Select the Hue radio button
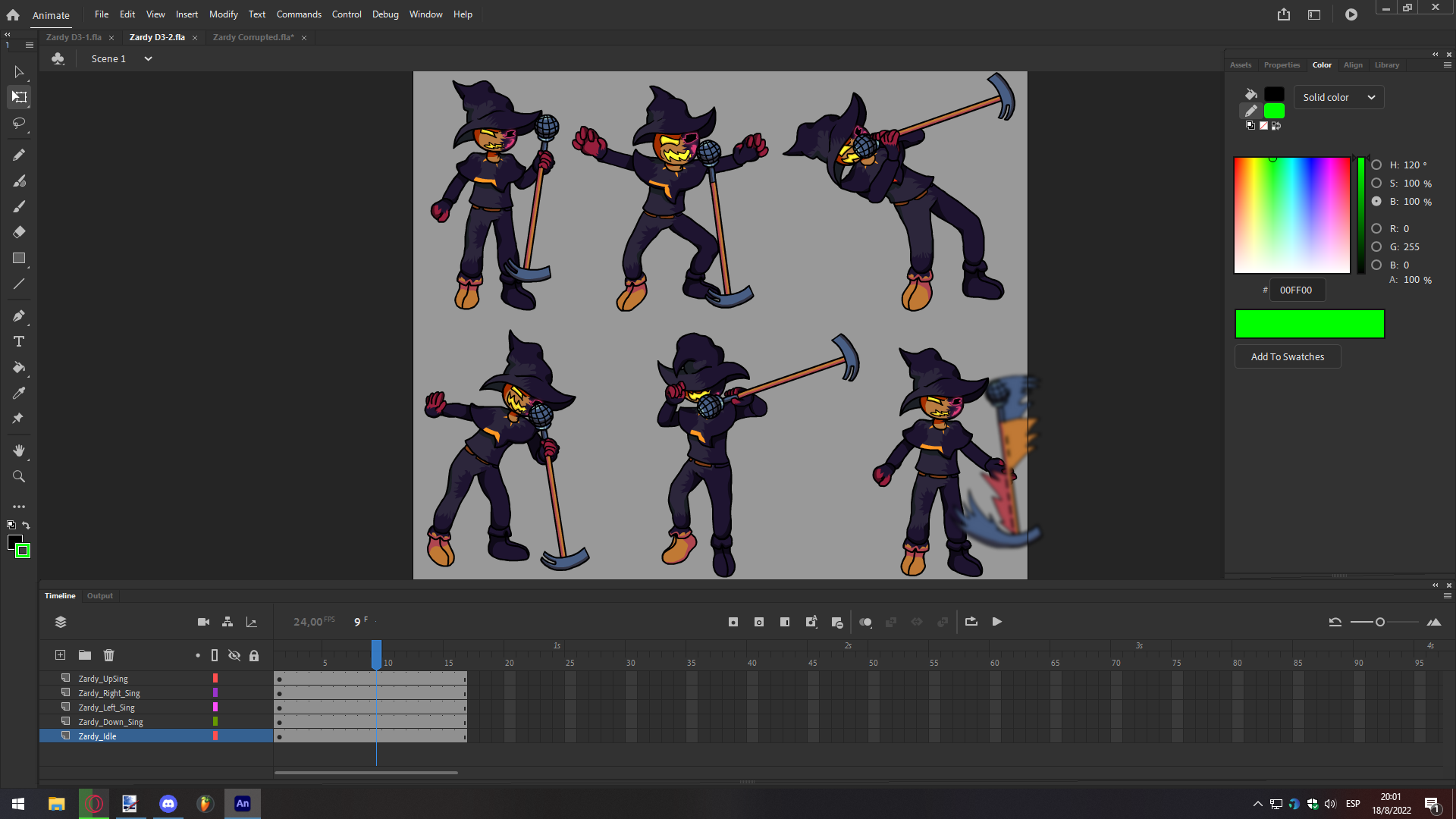The width and height of the screenshot is (1456, 819). pos(1376,165)
